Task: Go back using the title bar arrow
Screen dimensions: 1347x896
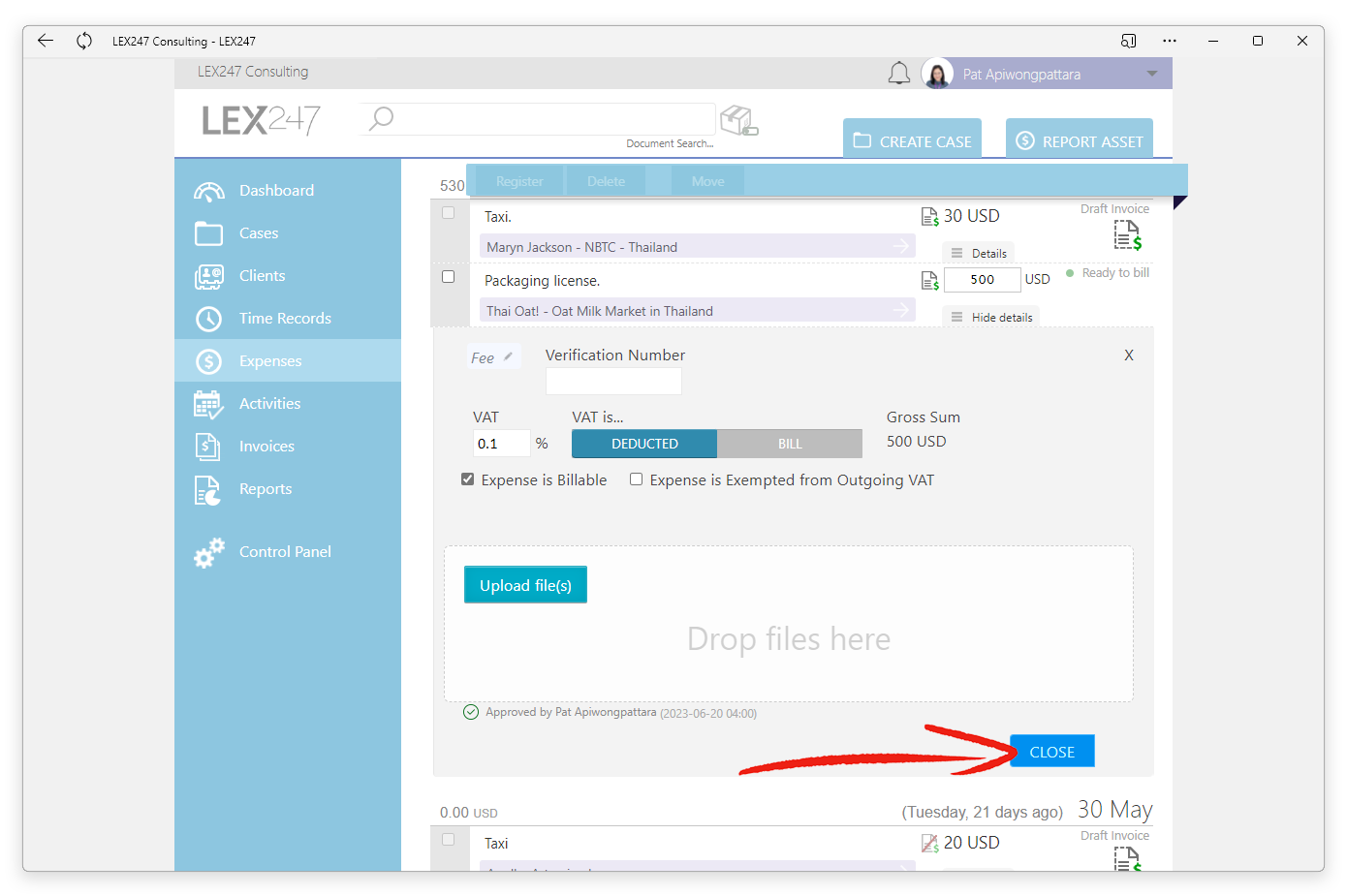Action: 45,41
